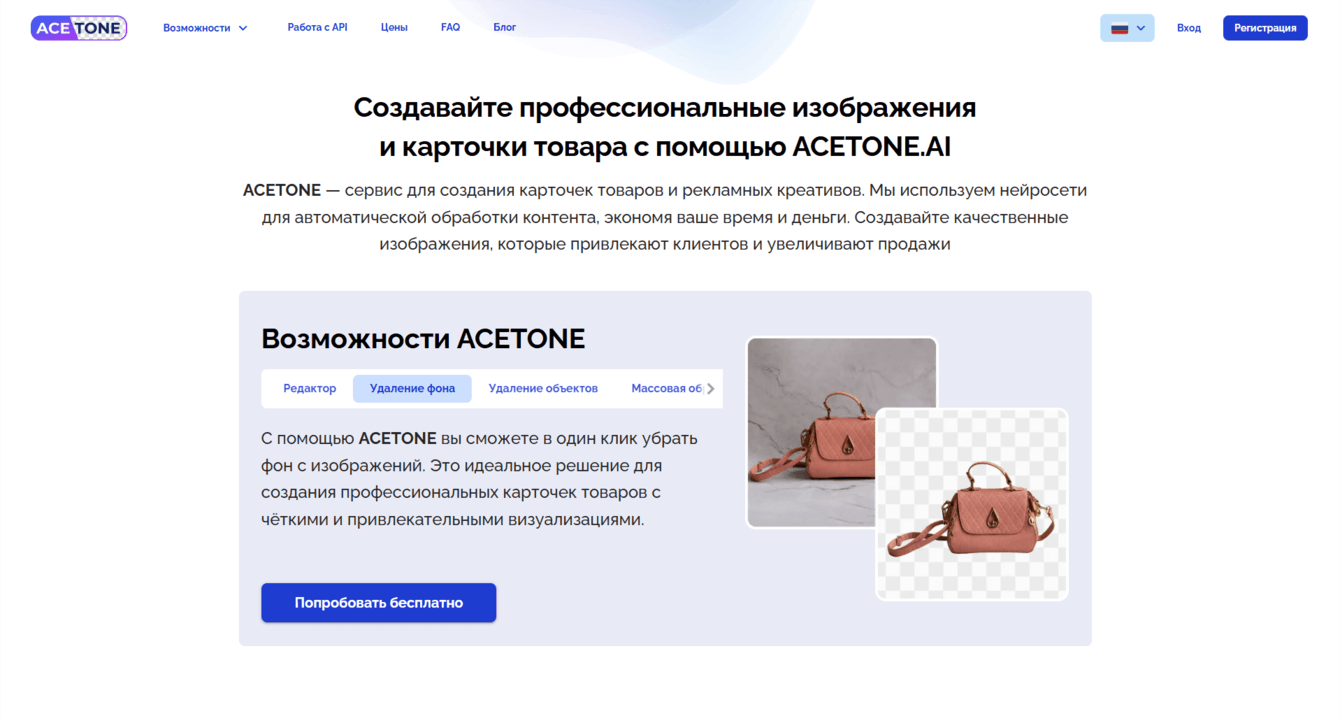Open the FAQ link in the header
The image size is (1340, 716).
[450, 28]
